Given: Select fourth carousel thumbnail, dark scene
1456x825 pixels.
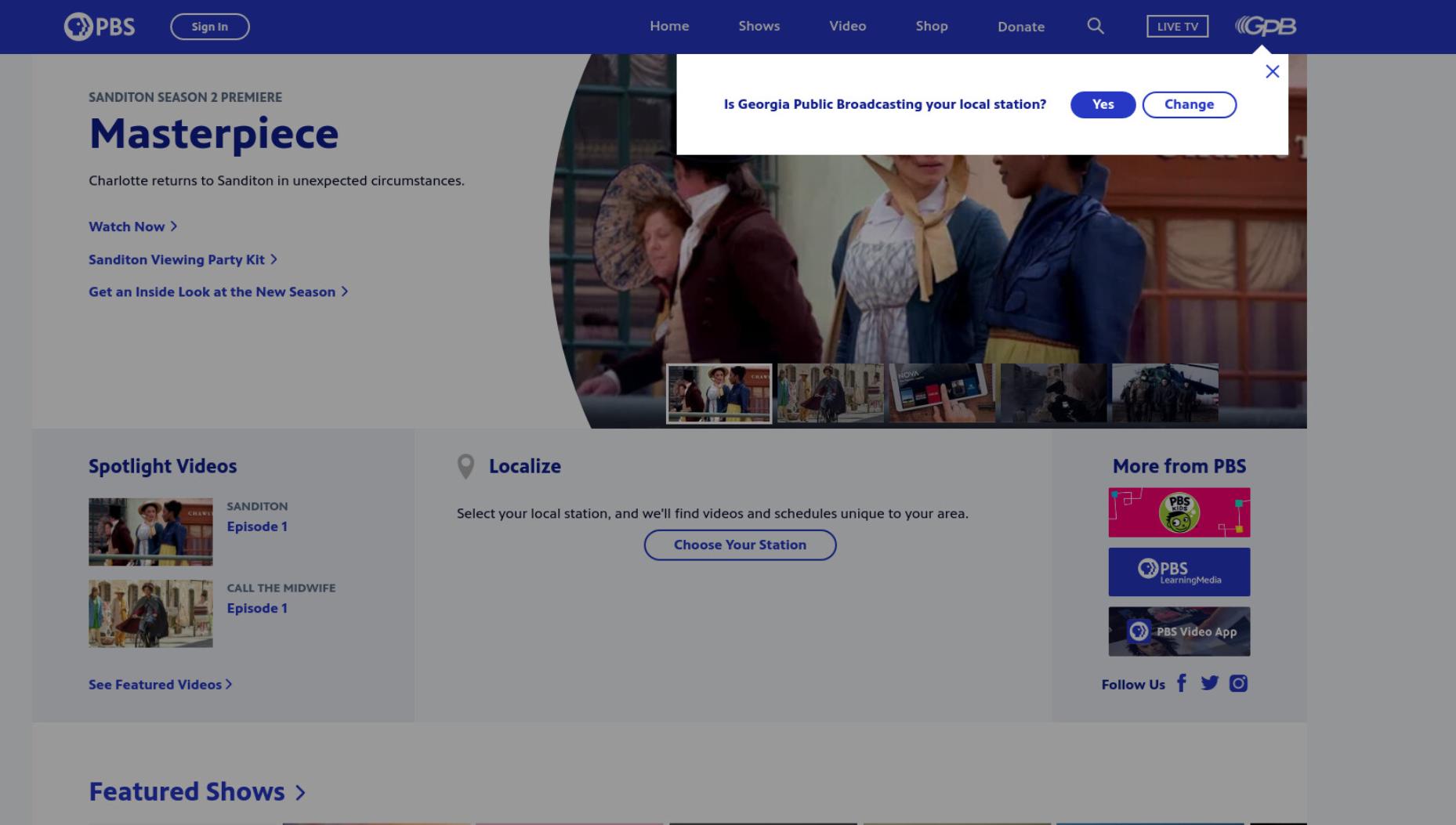Looking at the screenshot, I should (1053, 393).
